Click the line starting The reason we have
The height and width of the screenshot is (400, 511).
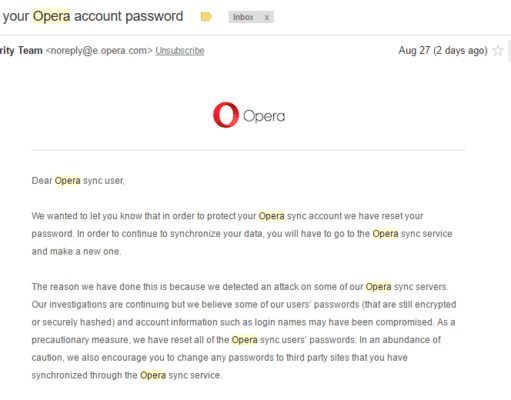click(x=240, y=287)
